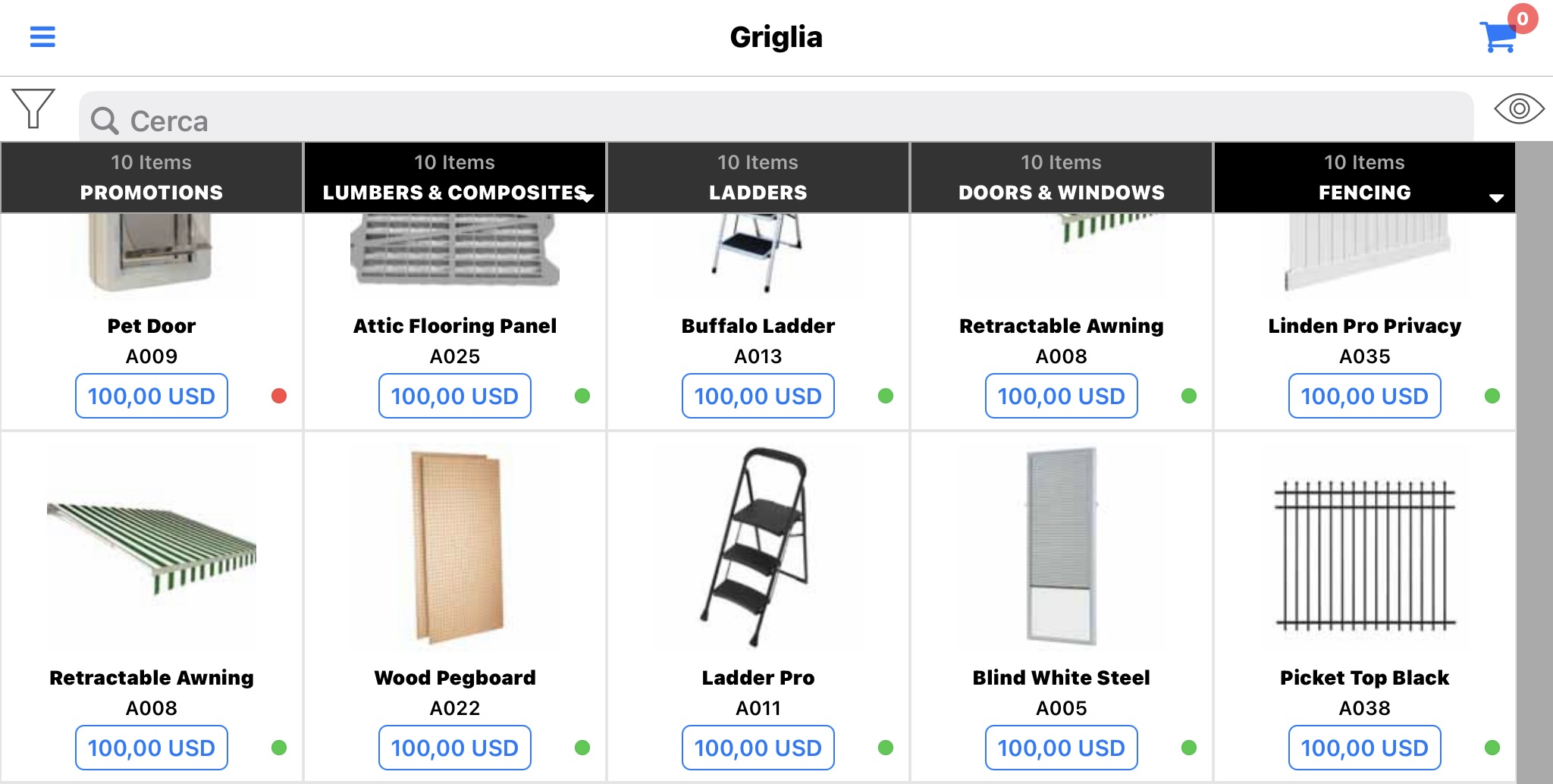Open the filter funnel icon

coord(33,108)
